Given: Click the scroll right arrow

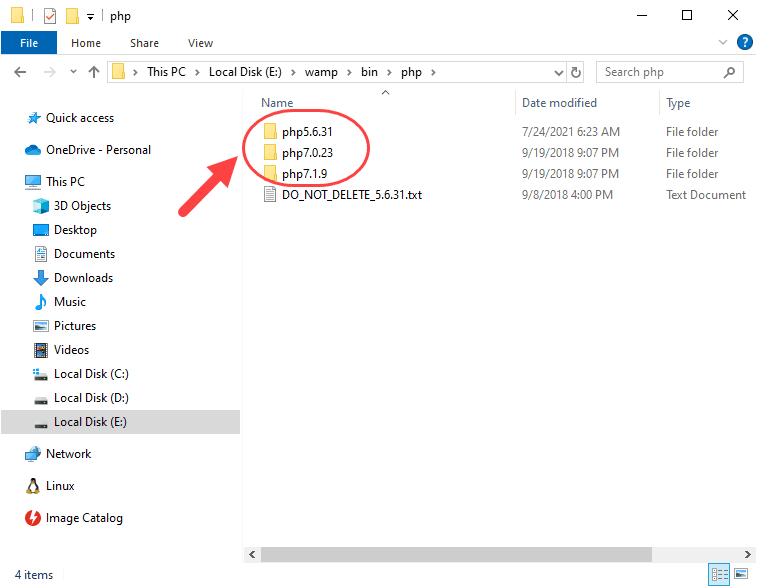Looking at the screenshot, I should (747, 554).
